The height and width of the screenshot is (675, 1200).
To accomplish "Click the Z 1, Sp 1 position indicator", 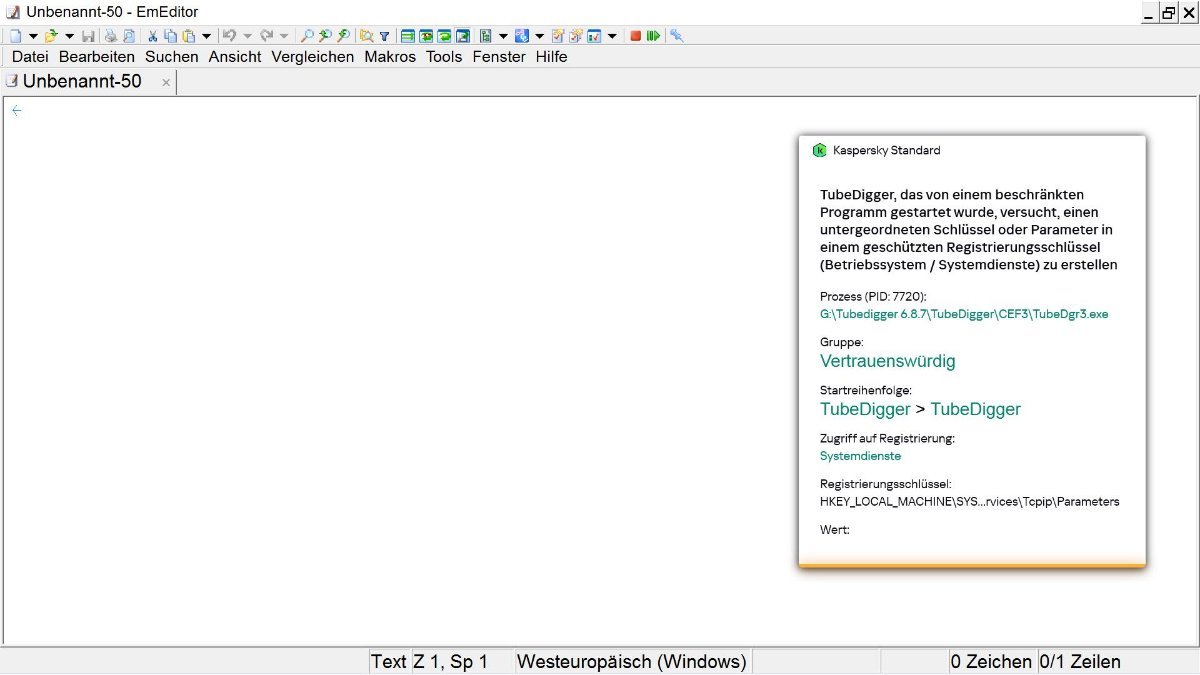I will 451,662.
